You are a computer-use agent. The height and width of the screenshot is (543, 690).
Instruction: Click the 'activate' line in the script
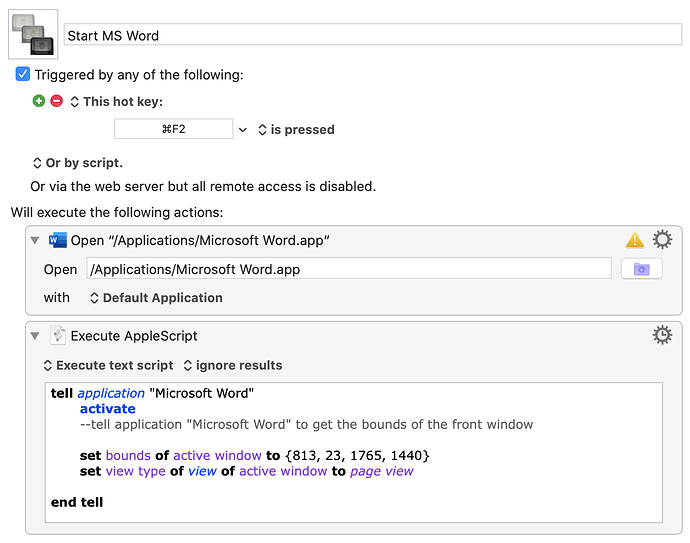[x=107, y=409]
